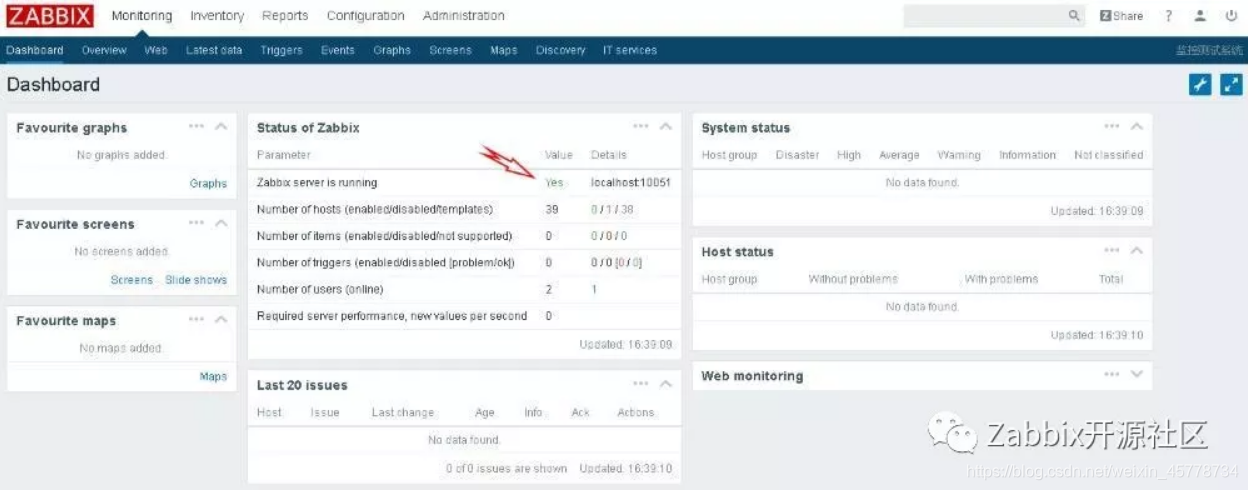Open the Share link icon
Image resolution: width=1248 pixels, height=490 pixels.
point(1121,16)
